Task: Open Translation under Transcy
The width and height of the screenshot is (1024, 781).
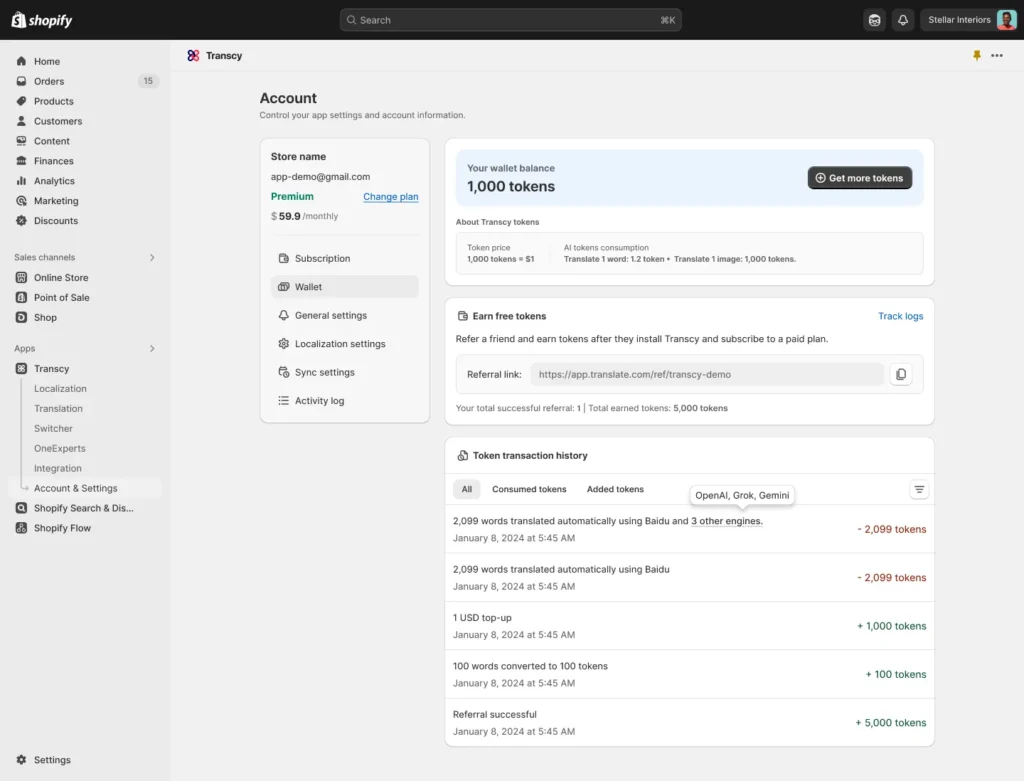Action: pos(58,408)
